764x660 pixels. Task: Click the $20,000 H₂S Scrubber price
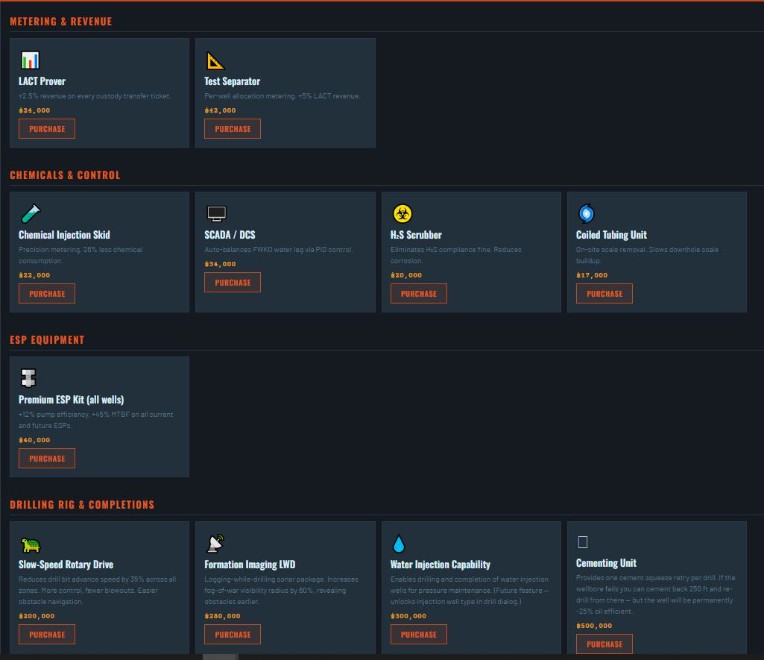[x=406, y=275]
